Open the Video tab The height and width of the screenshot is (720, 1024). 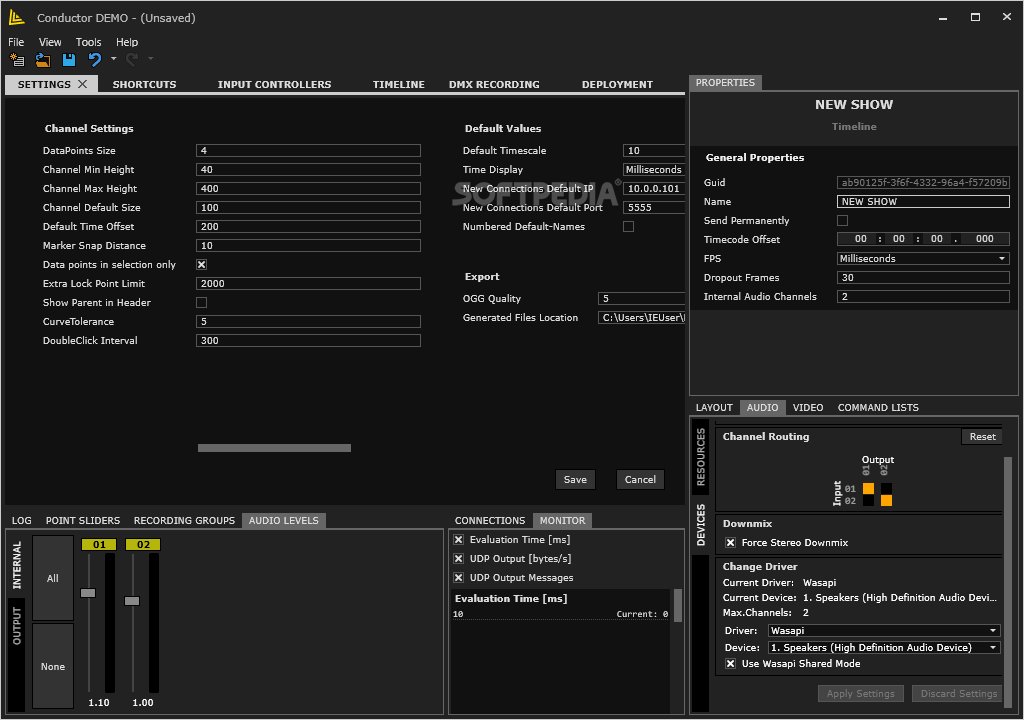pos(808,408)
